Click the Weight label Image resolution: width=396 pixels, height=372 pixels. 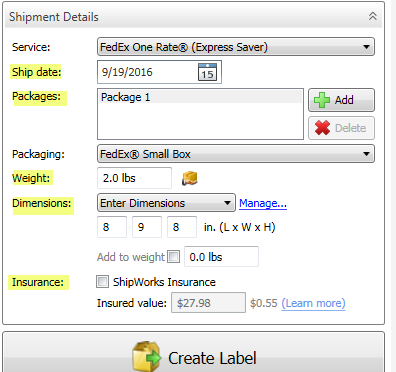(31, 178)
